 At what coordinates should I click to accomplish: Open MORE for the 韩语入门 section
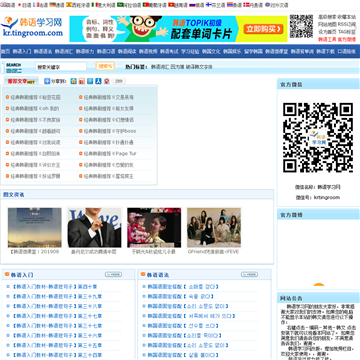pyautogui.click(x=113, y=274)
